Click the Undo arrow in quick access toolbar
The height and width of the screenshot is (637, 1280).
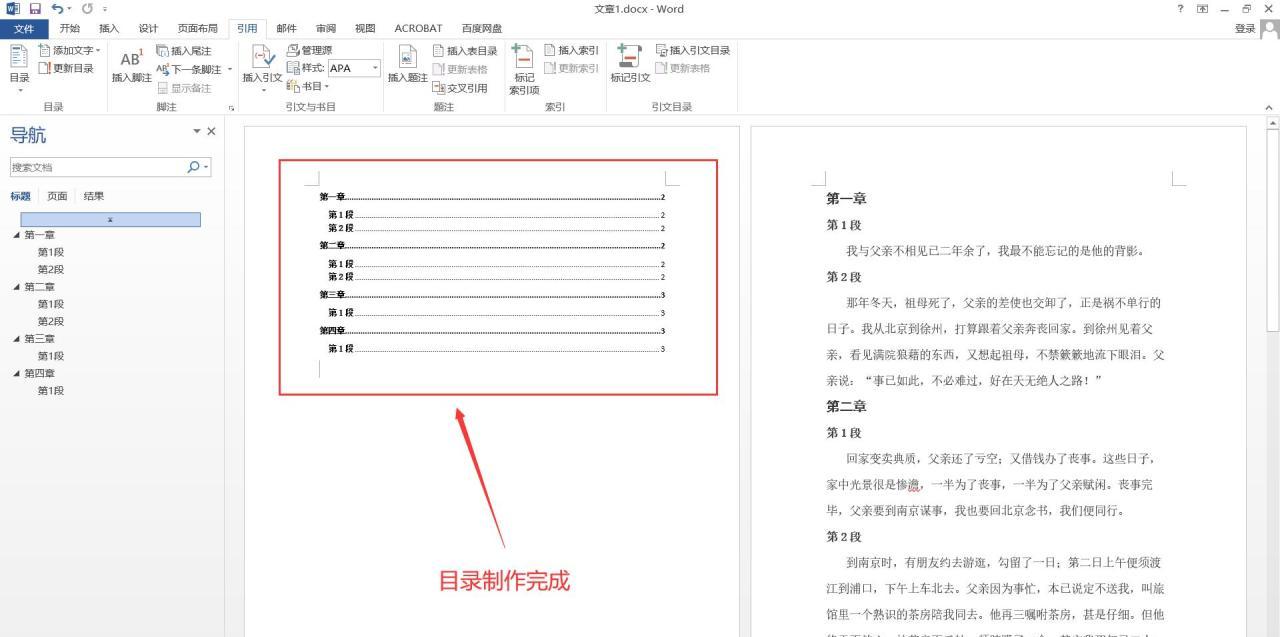56,9
